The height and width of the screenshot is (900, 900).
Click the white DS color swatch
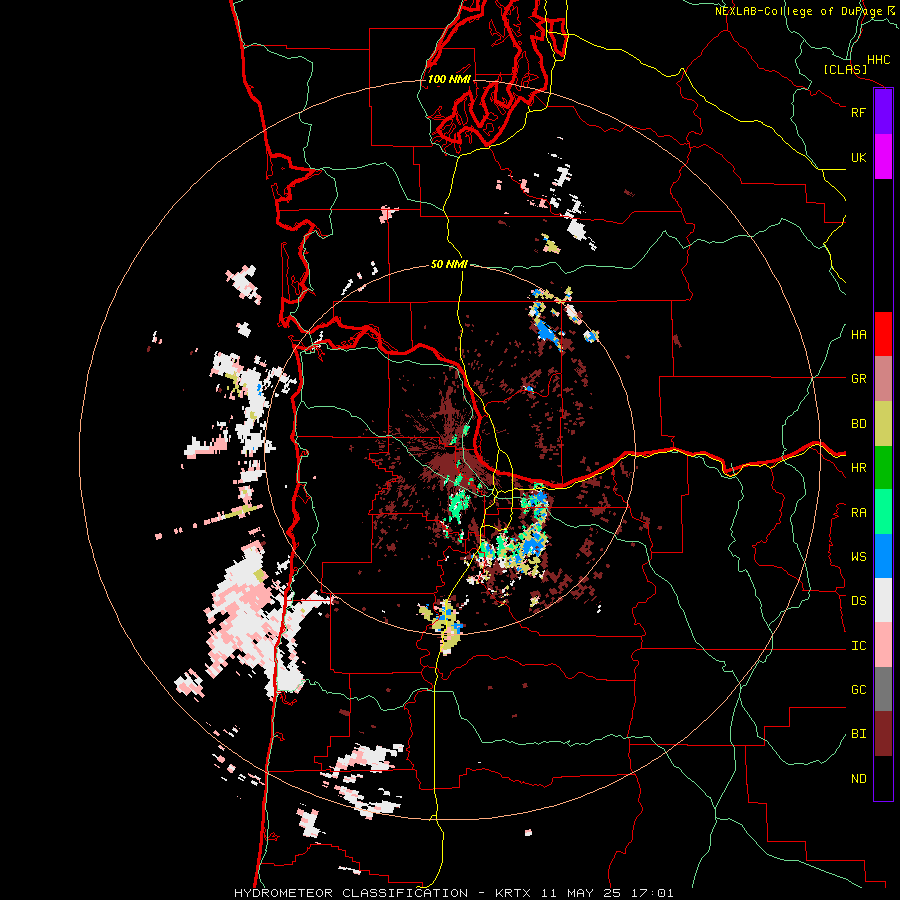[x=883, y=601]
